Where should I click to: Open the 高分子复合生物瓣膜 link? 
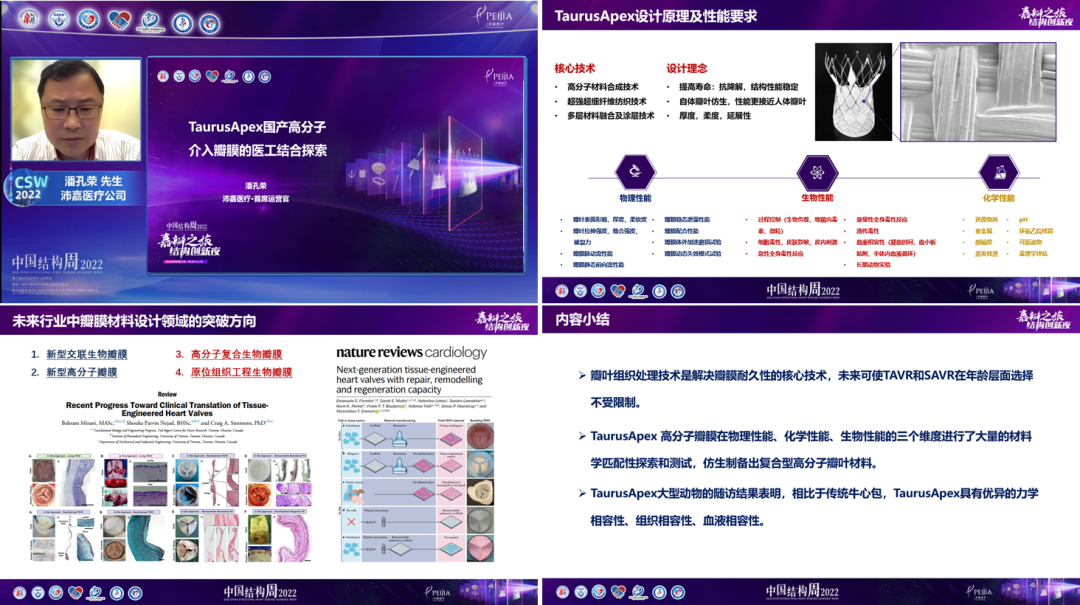236,354
